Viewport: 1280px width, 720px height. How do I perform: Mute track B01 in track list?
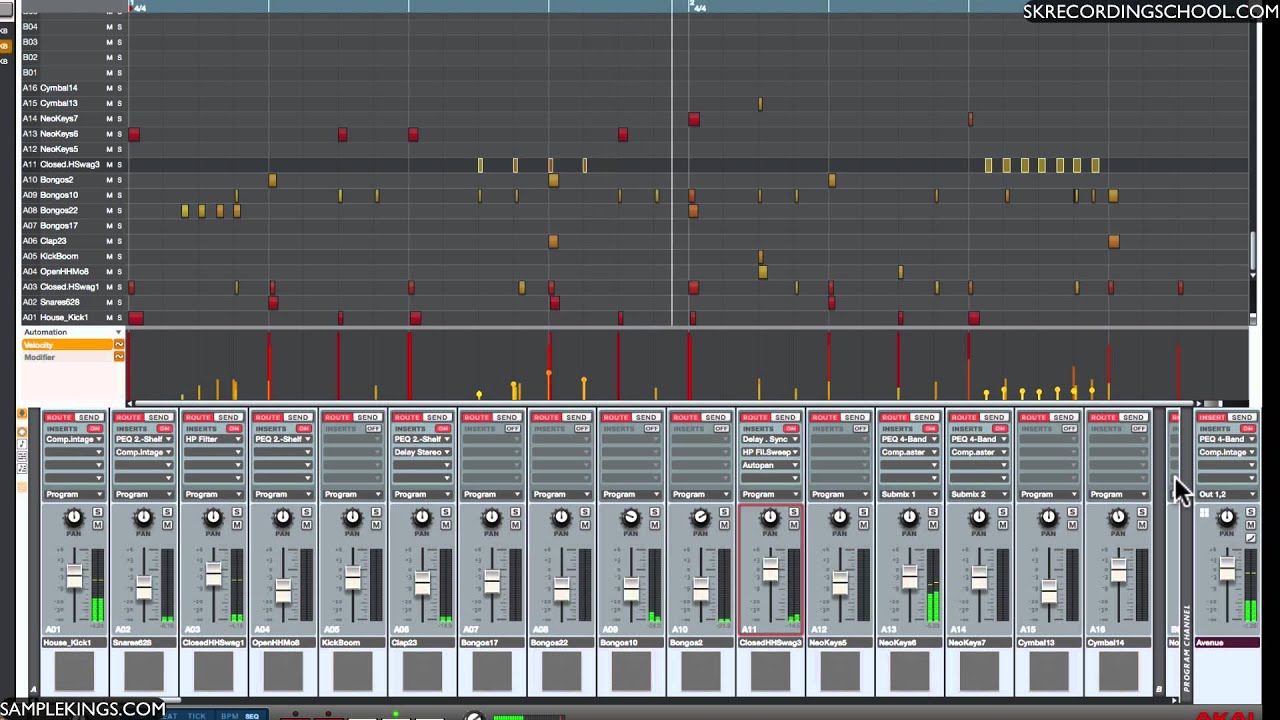110,73
